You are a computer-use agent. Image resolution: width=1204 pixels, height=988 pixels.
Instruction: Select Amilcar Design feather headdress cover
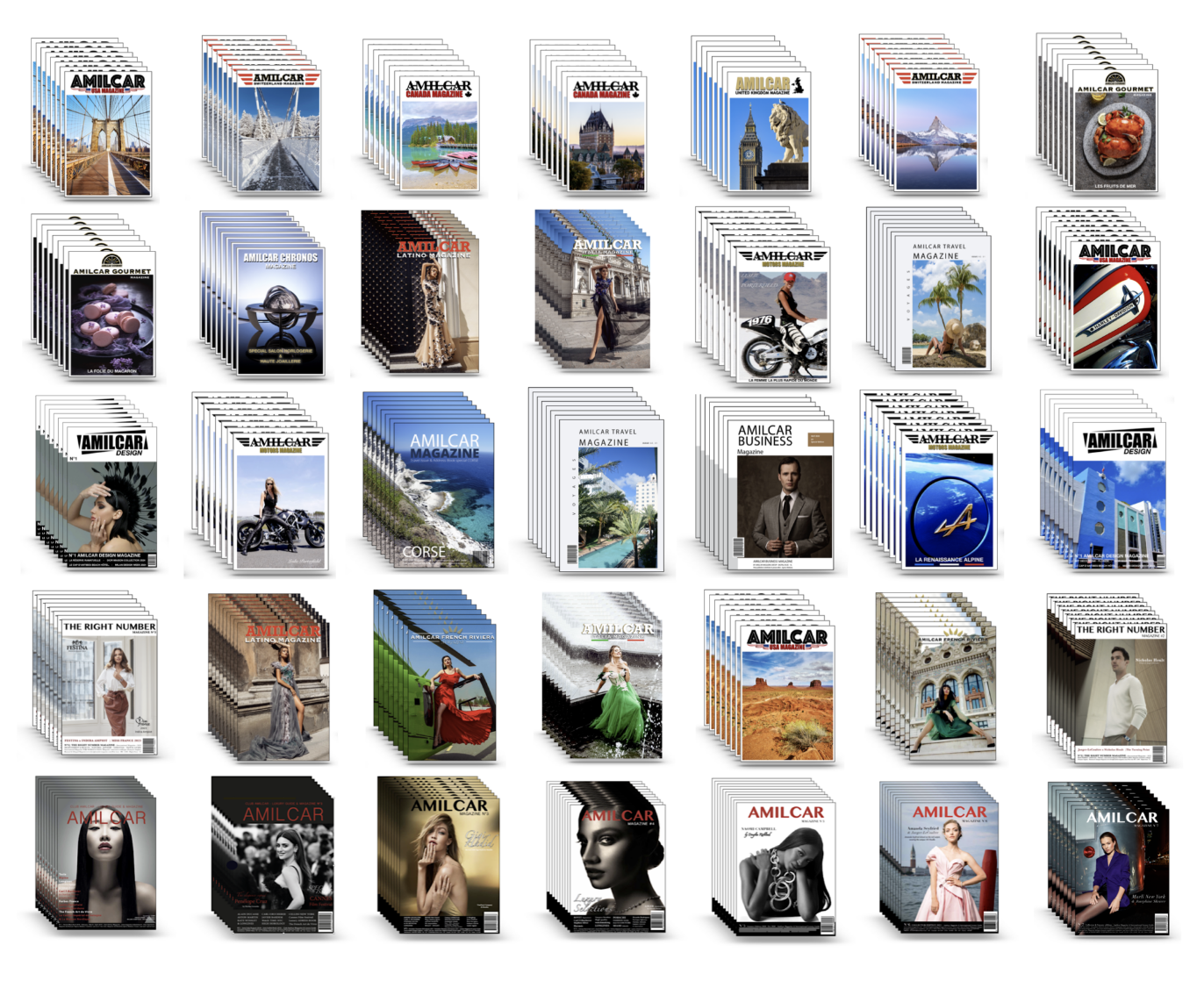pyautogui.click(x=111, y=501)
